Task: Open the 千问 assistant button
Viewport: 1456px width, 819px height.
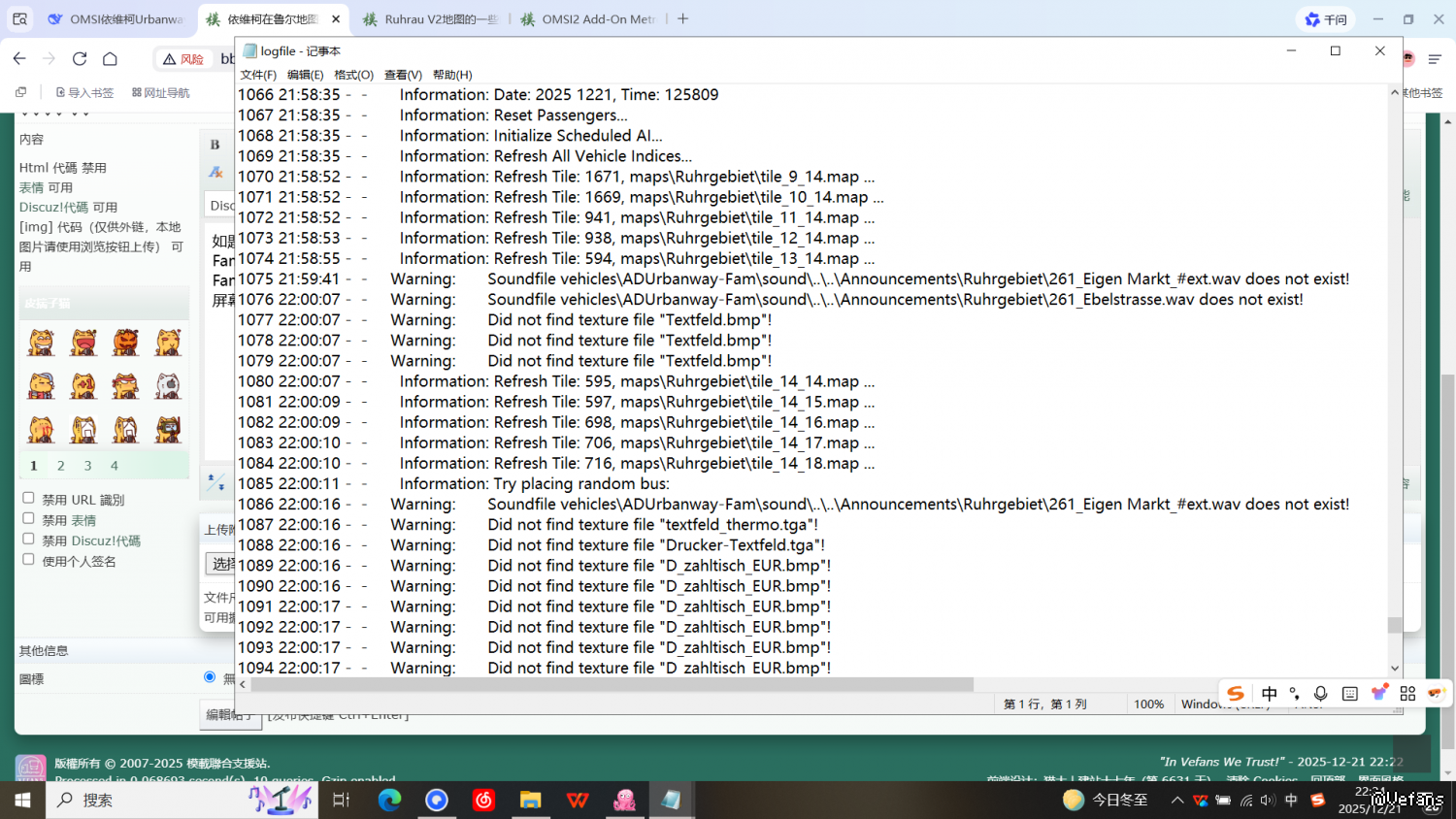Action: 1326,19
